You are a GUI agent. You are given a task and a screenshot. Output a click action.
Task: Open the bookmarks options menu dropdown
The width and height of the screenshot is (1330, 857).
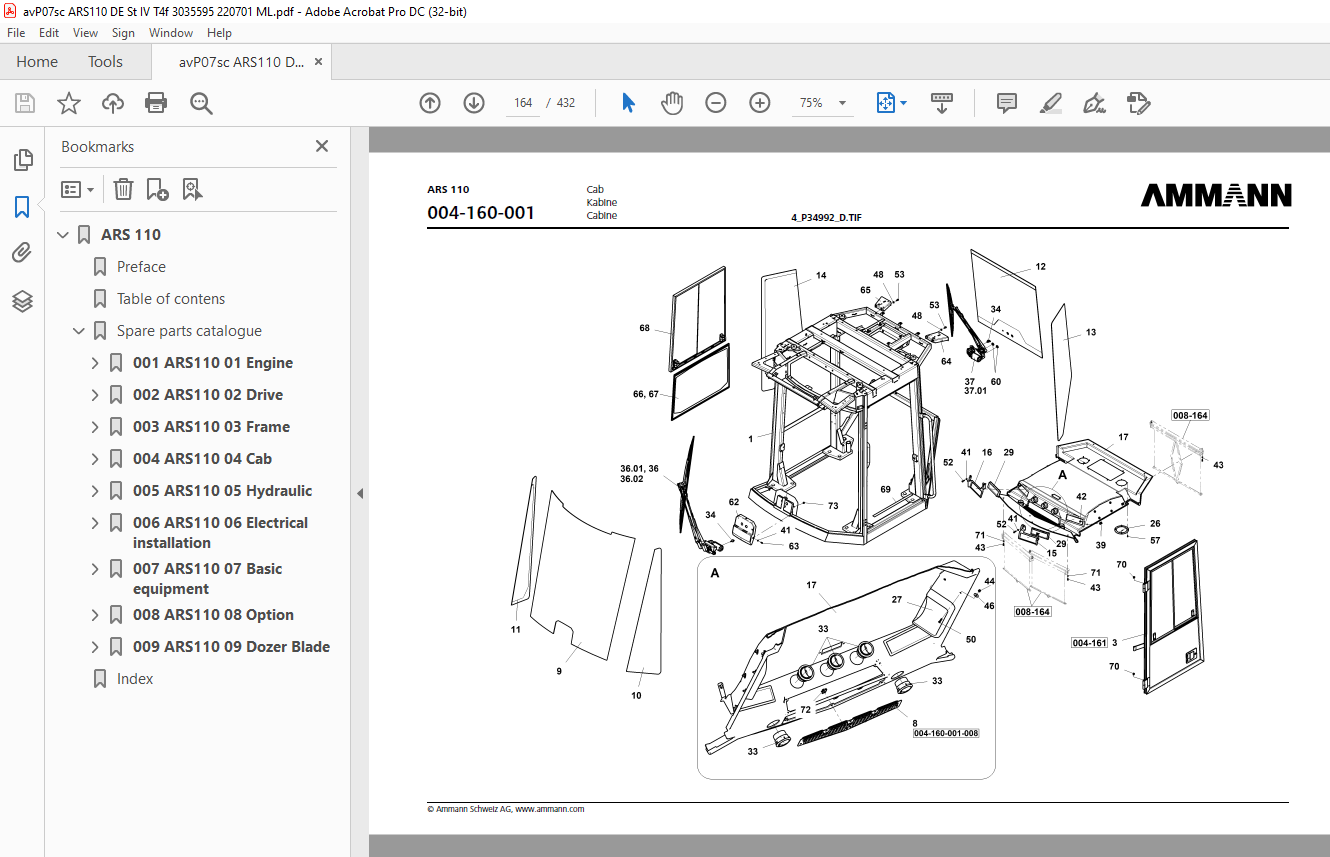point(78,189)
